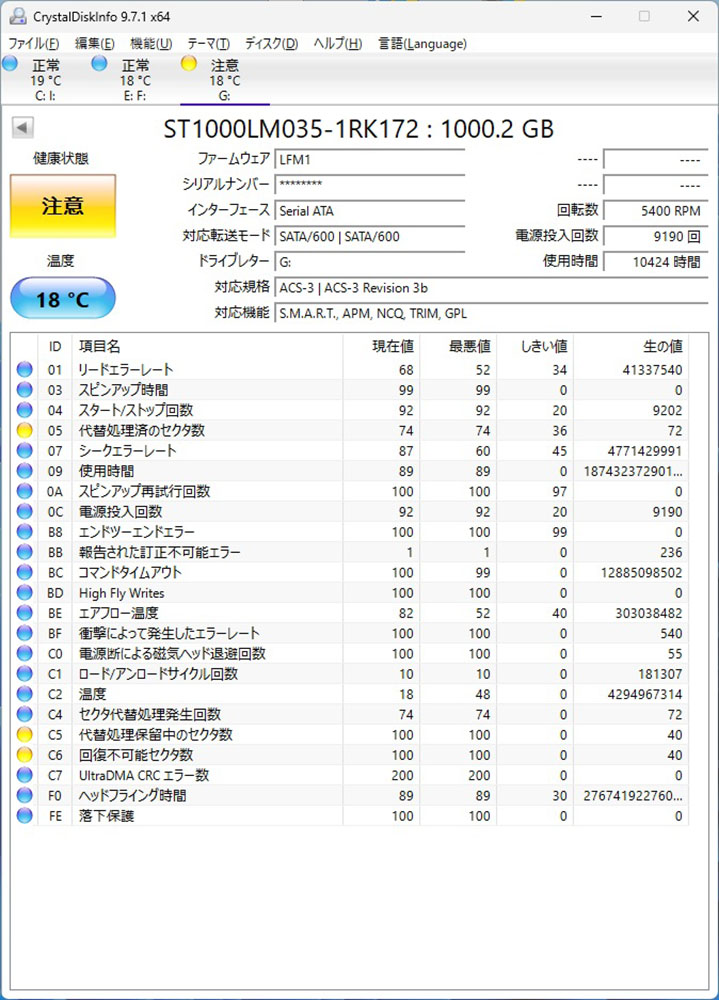The width and height of the screenshot is (719, 1000).
Task: Open the ファイル(F) menu
Action: pos(33,43)
